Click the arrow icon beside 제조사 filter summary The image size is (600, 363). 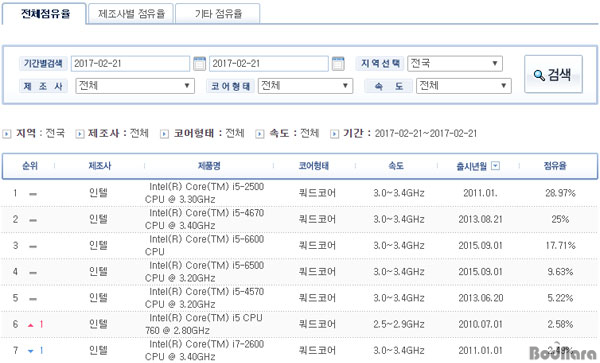80,134
